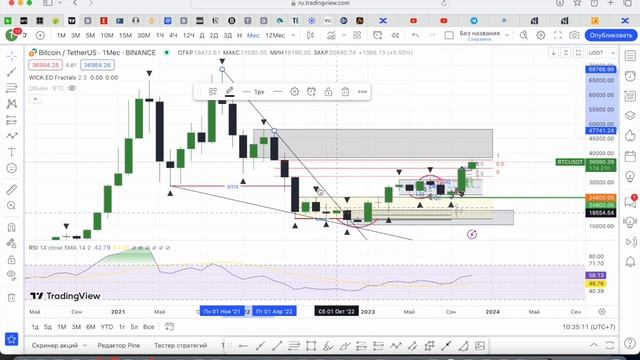This screenshot has height=360, width=640.
Task: Delete selected drawing via floating toolbar trash
Action: (x=345, y=92)
